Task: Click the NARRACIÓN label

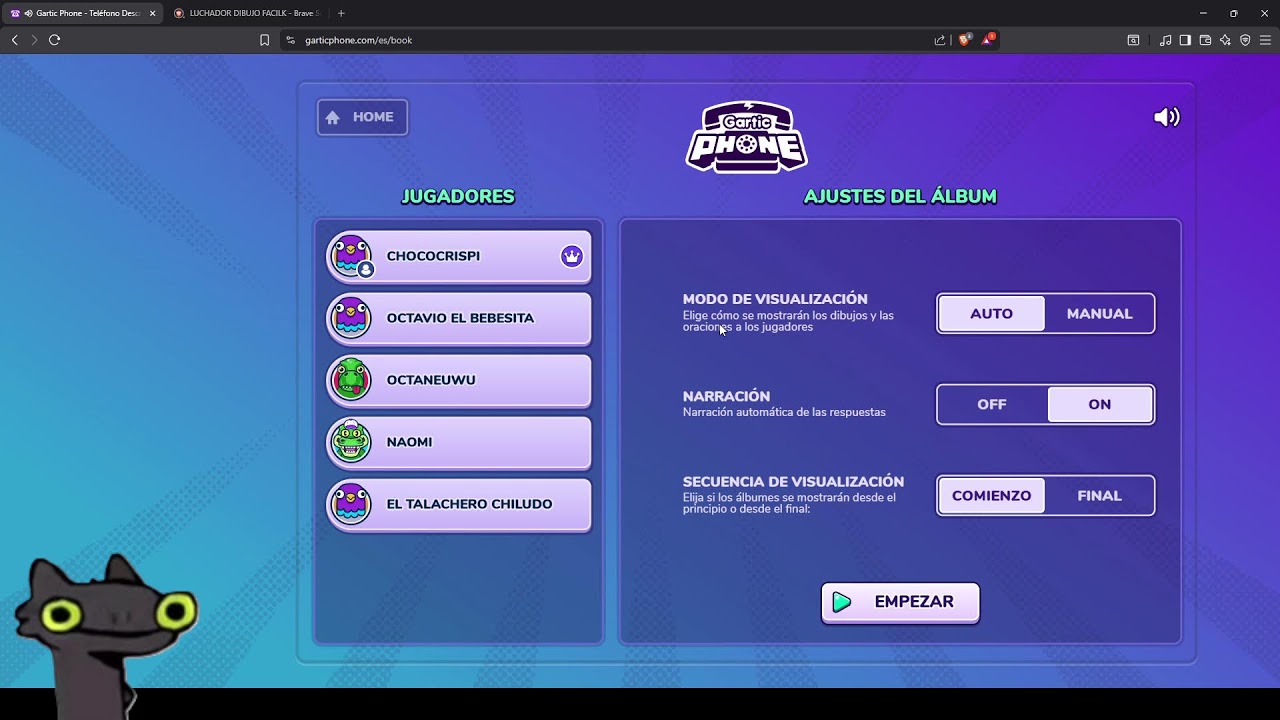Action: (x=726, y=396)
